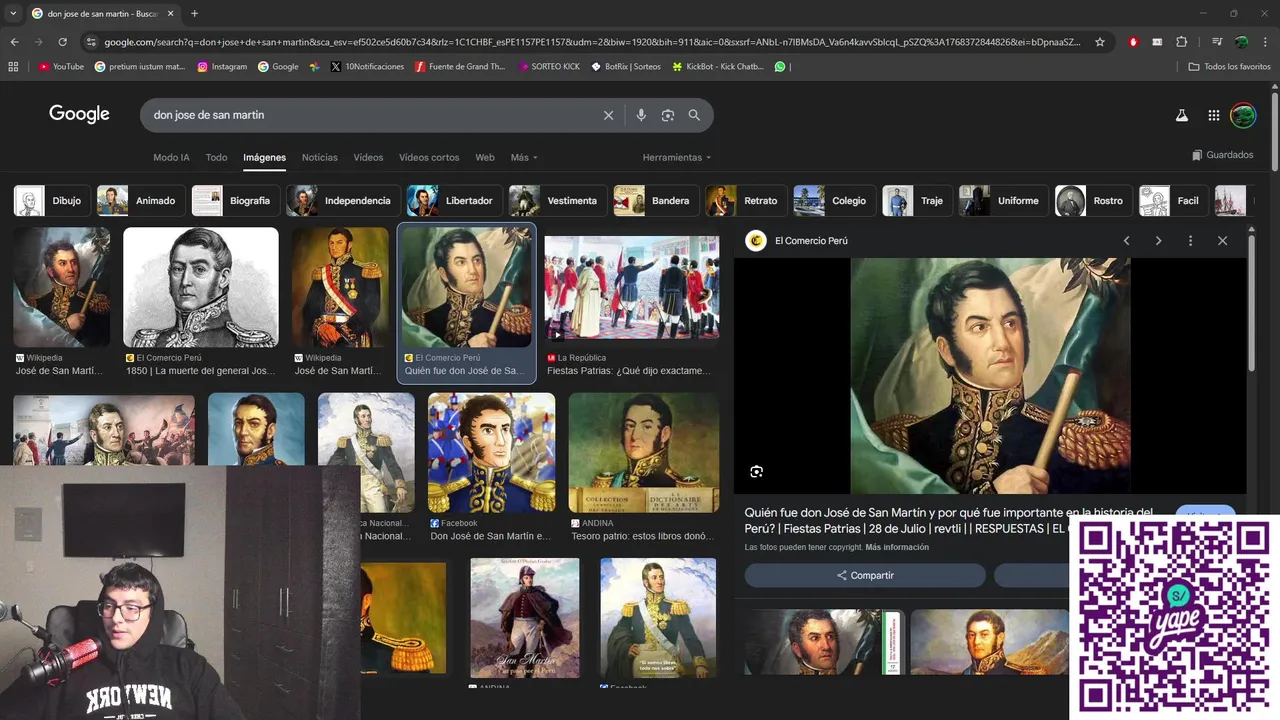Image resolution: width=1280 pixels, height=720 pixels.
Task: Open the Instagram bookmark
Action: (222, 67)
